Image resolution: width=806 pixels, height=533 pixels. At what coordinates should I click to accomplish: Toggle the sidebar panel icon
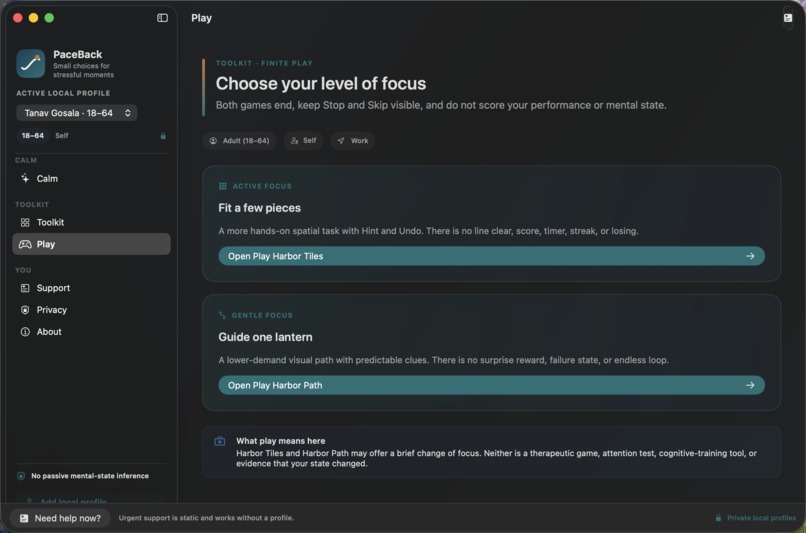(x=162, y=18)
